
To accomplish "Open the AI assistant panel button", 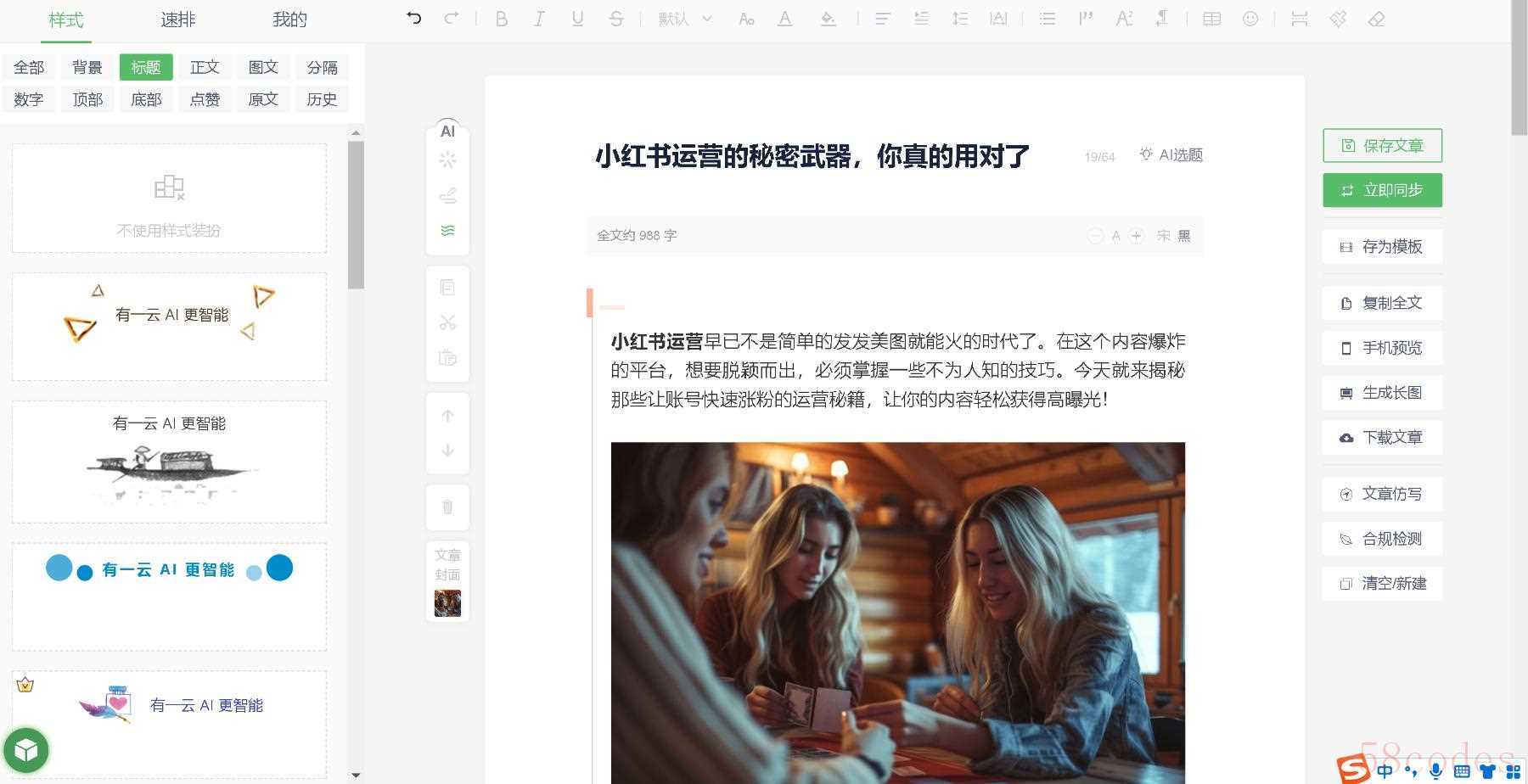I will pos(447,132).
